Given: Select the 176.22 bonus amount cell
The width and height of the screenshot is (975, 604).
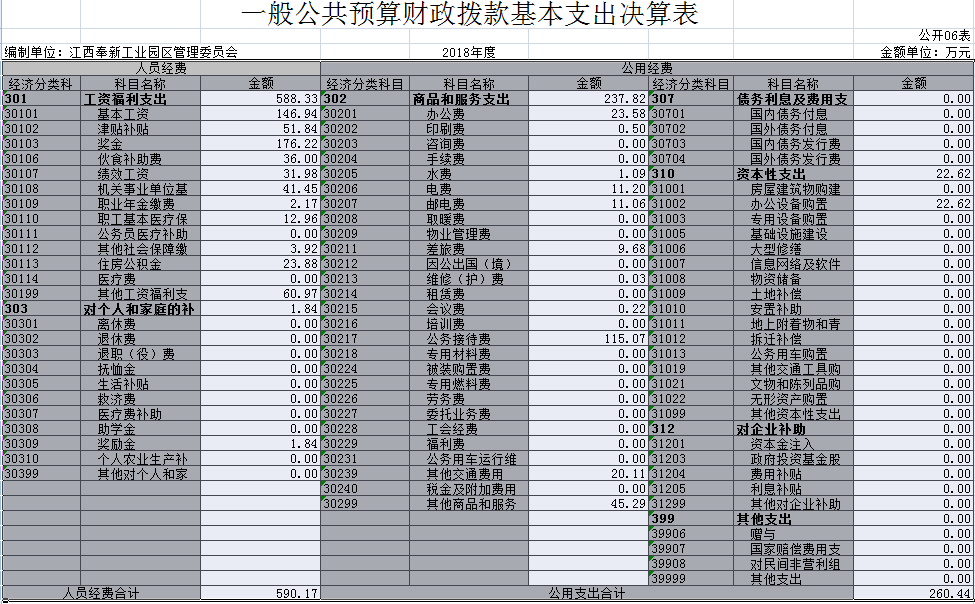Looking at the screenshot, I should (x=260, y=144).
